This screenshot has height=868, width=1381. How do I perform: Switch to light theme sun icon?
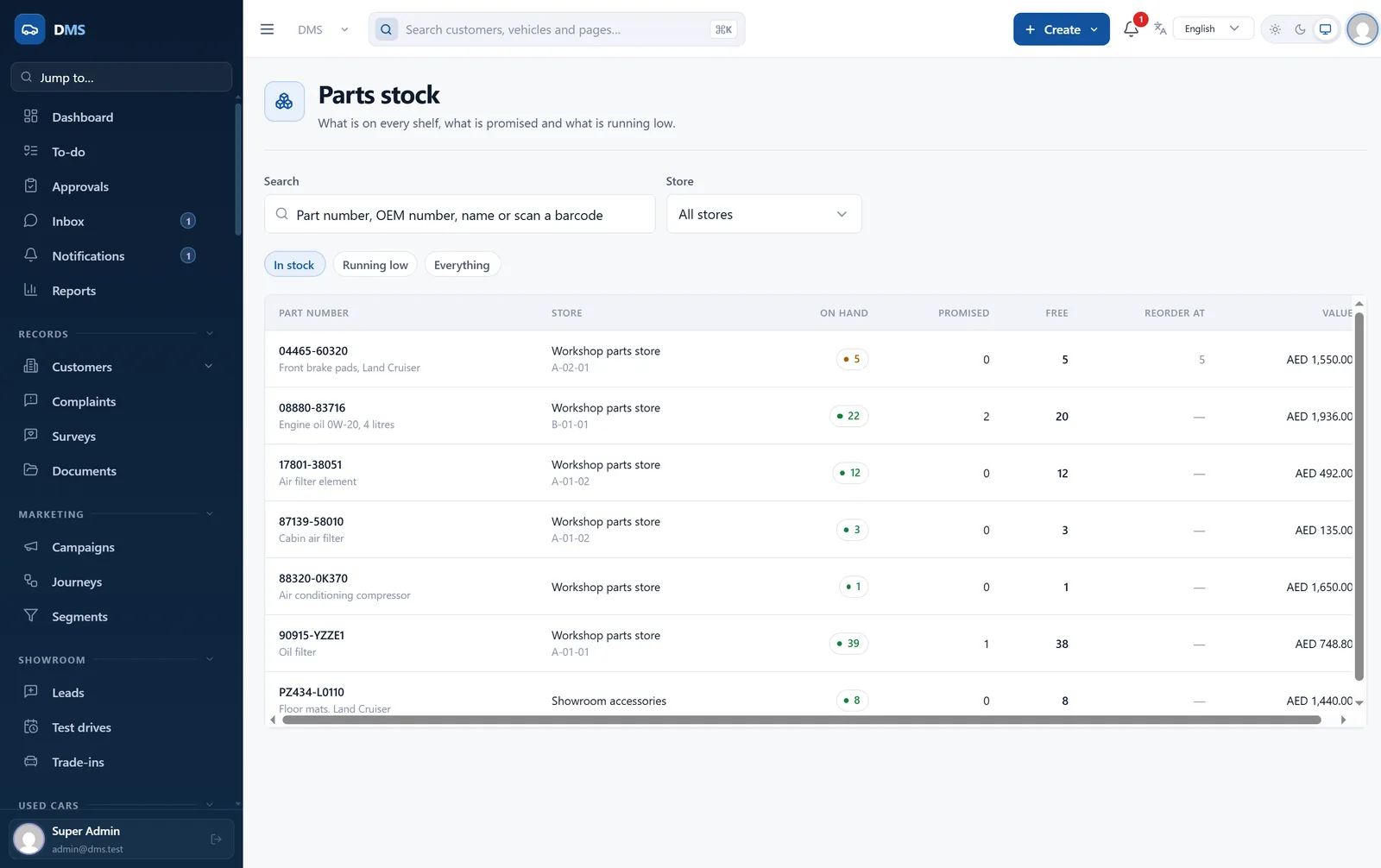1275,29
